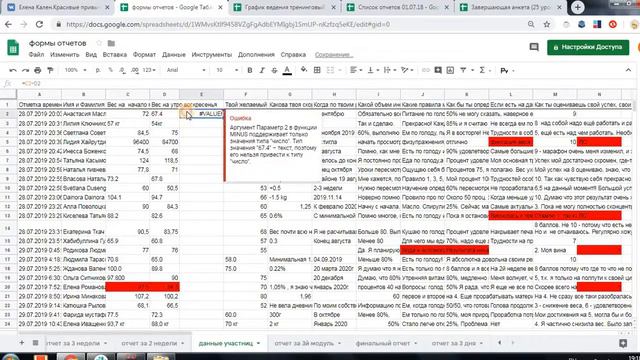This screenshot has width=640, height=360.
Task: Create a filter
Action: pyautogui.click(x=463, y=70)
